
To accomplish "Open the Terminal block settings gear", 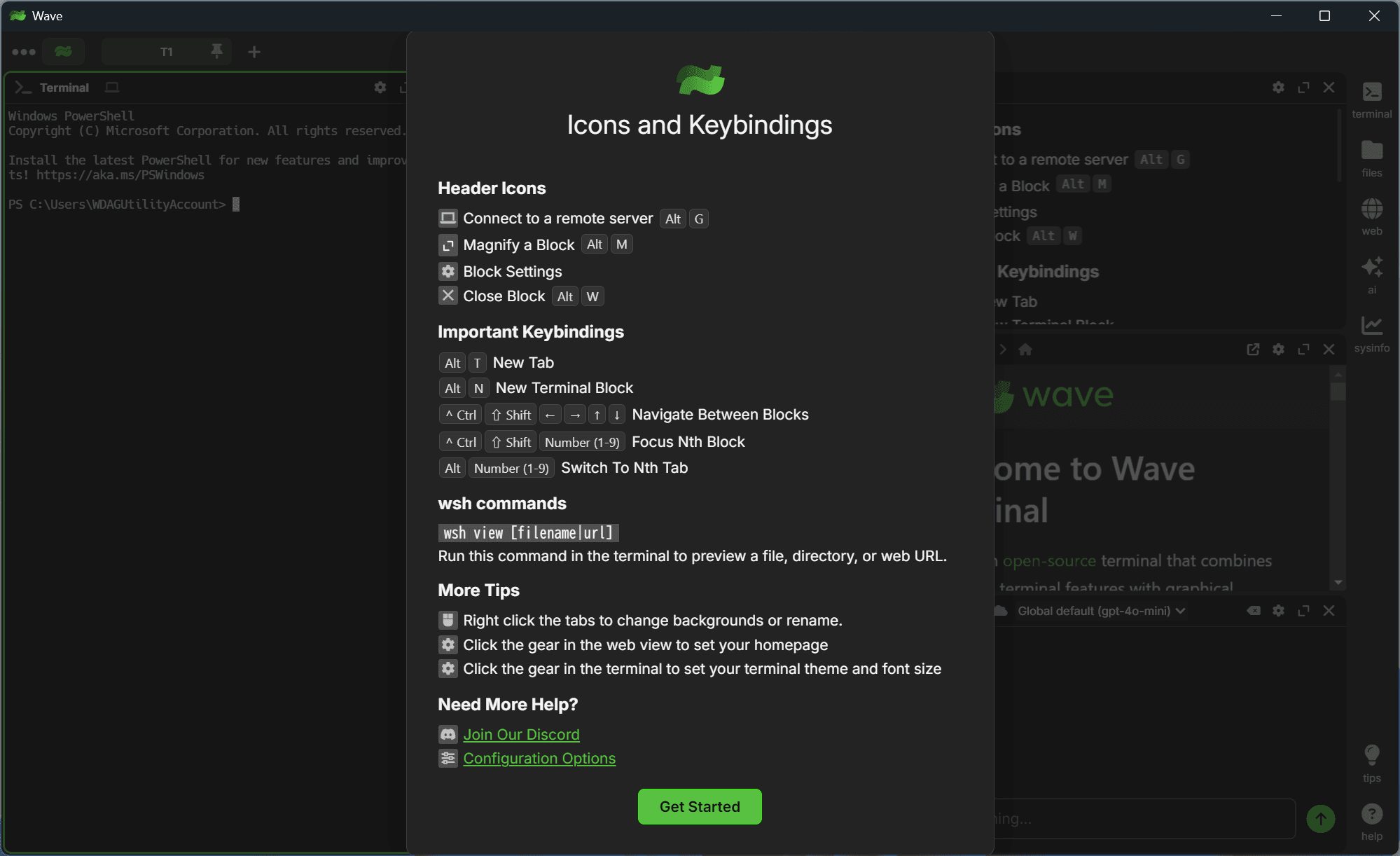I will point(380,88).
